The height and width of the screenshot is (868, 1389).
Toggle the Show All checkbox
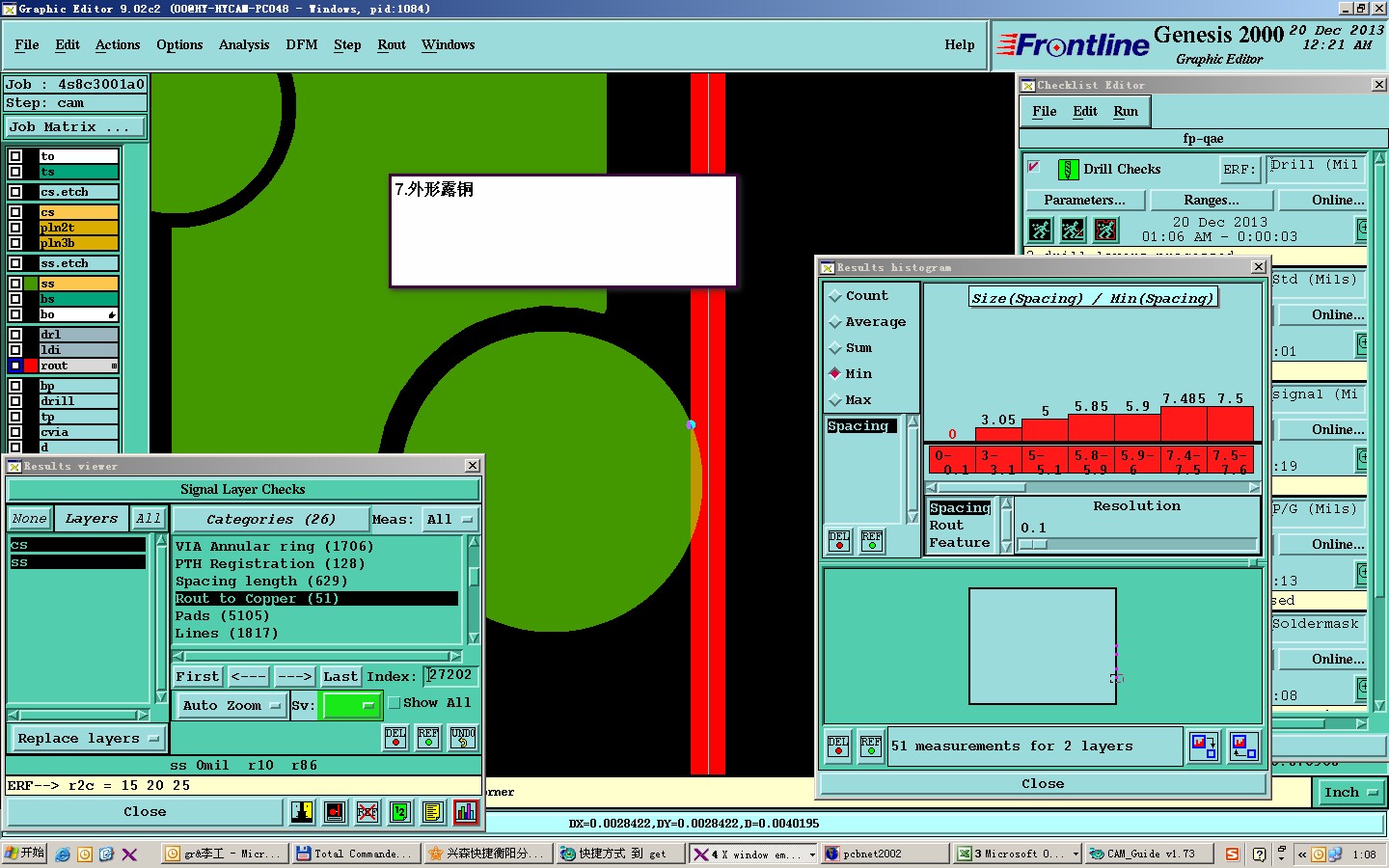pyautogui.click(x=395, y=703)
